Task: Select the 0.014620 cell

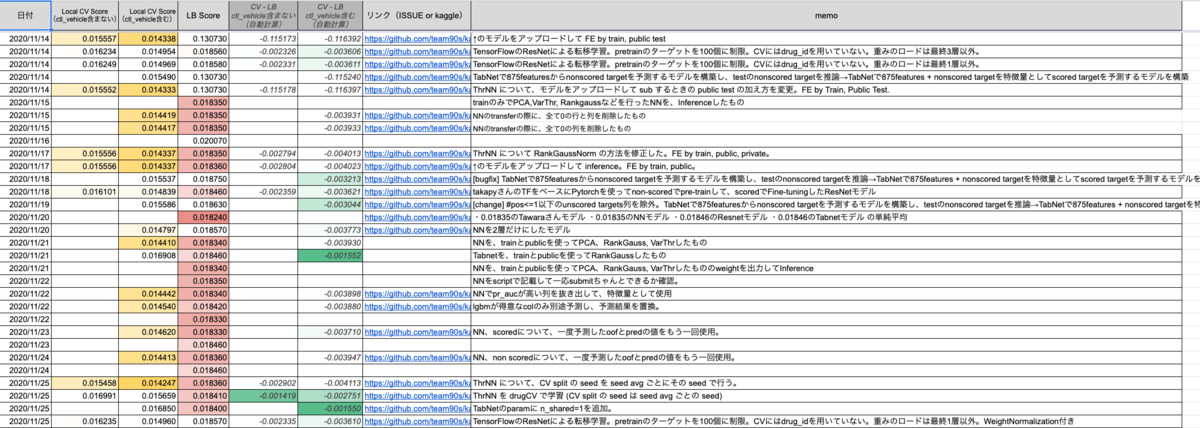Action: [x=146, y=331]
